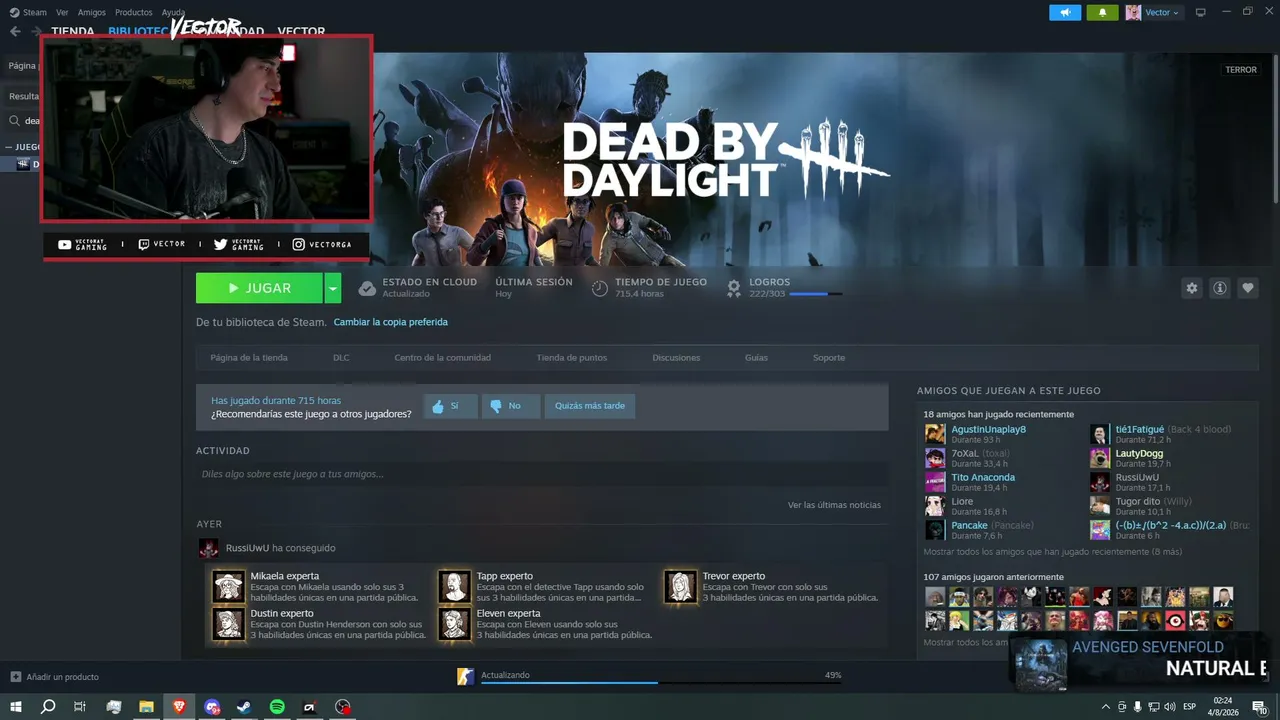Open the updating game icon in downloads bar
The image size is (1280, 720).
coord(465,677)
